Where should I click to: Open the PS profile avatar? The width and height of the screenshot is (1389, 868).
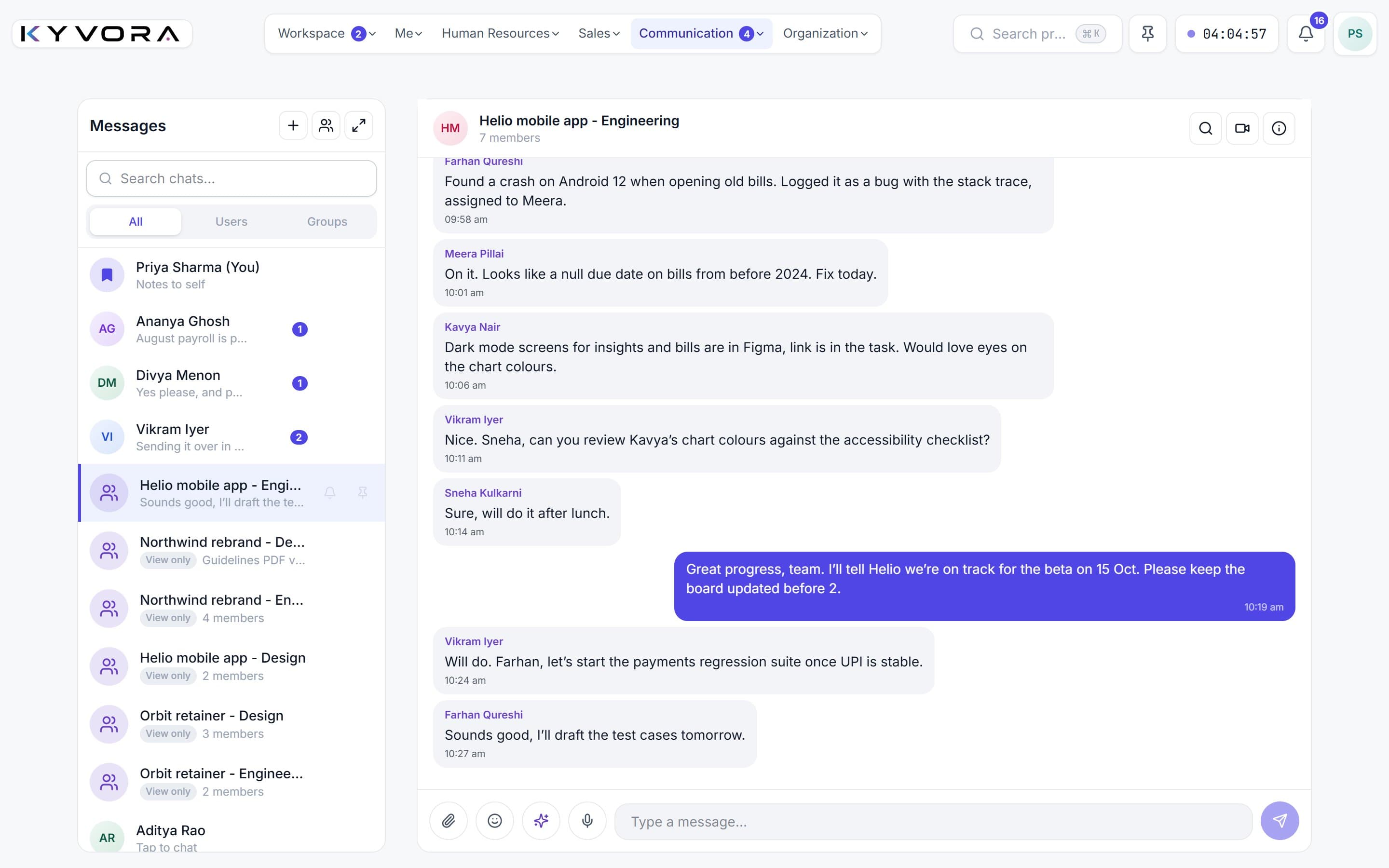coord(1355,34)
